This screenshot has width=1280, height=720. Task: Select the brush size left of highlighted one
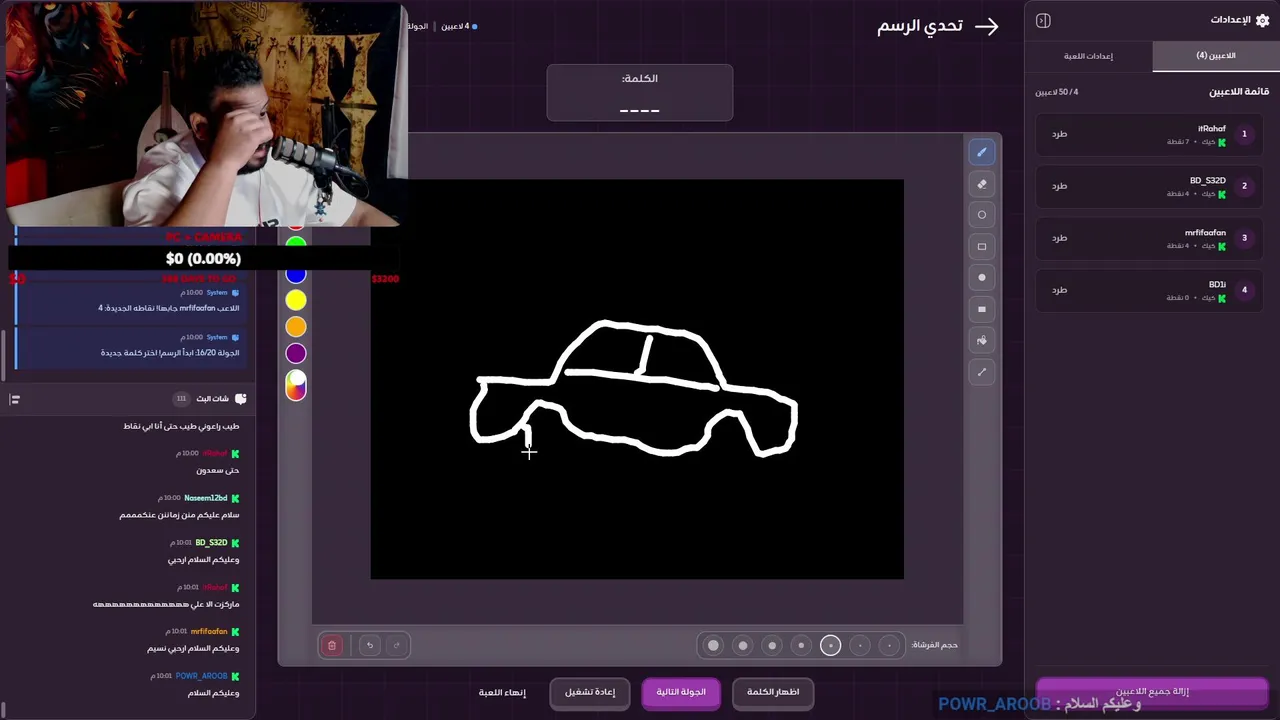(x=801, y=645)
